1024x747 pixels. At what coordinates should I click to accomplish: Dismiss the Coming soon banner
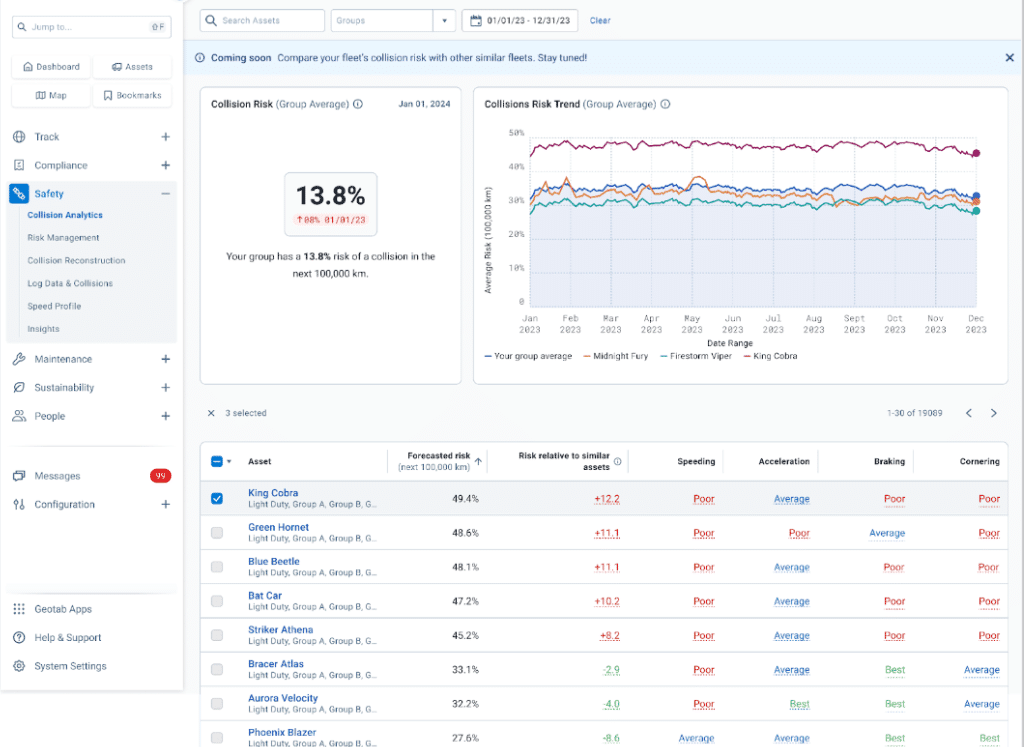coord(1009,58)
